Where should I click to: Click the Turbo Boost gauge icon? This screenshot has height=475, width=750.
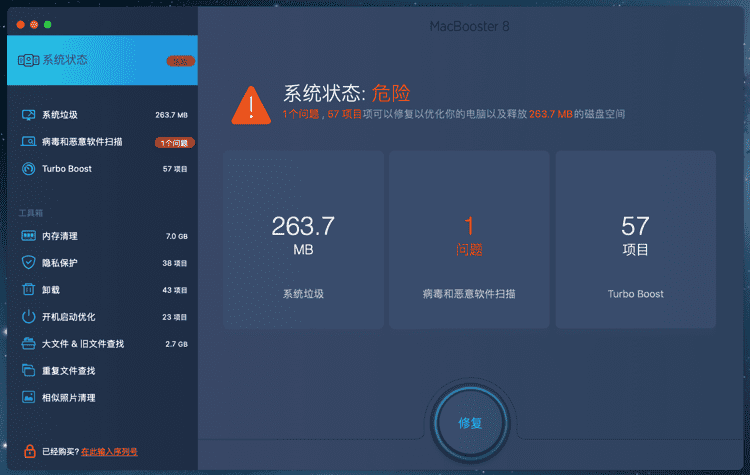click(x=28, y=169)
